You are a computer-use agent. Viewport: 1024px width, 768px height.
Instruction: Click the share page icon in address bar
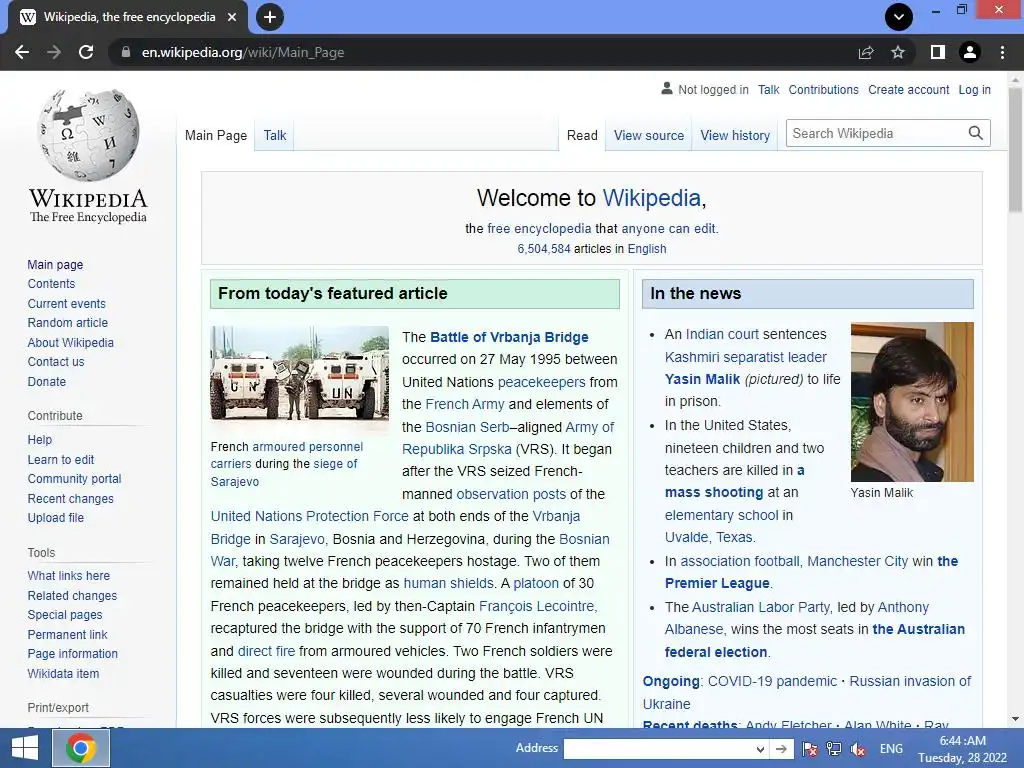click(x=866, y=52)
